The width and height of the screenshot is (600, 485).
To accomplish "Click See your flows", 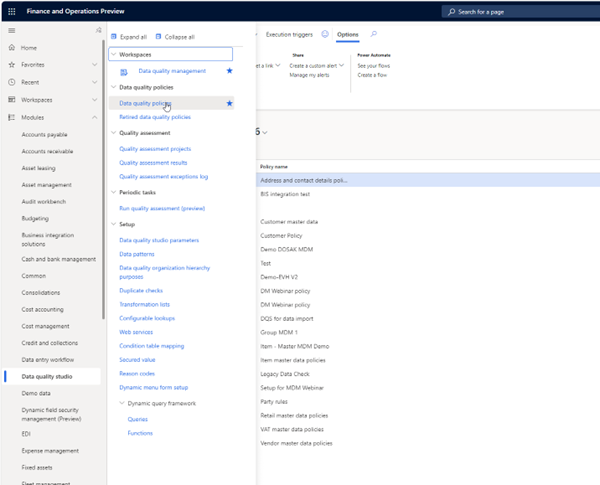I will [x=373, y=65].
